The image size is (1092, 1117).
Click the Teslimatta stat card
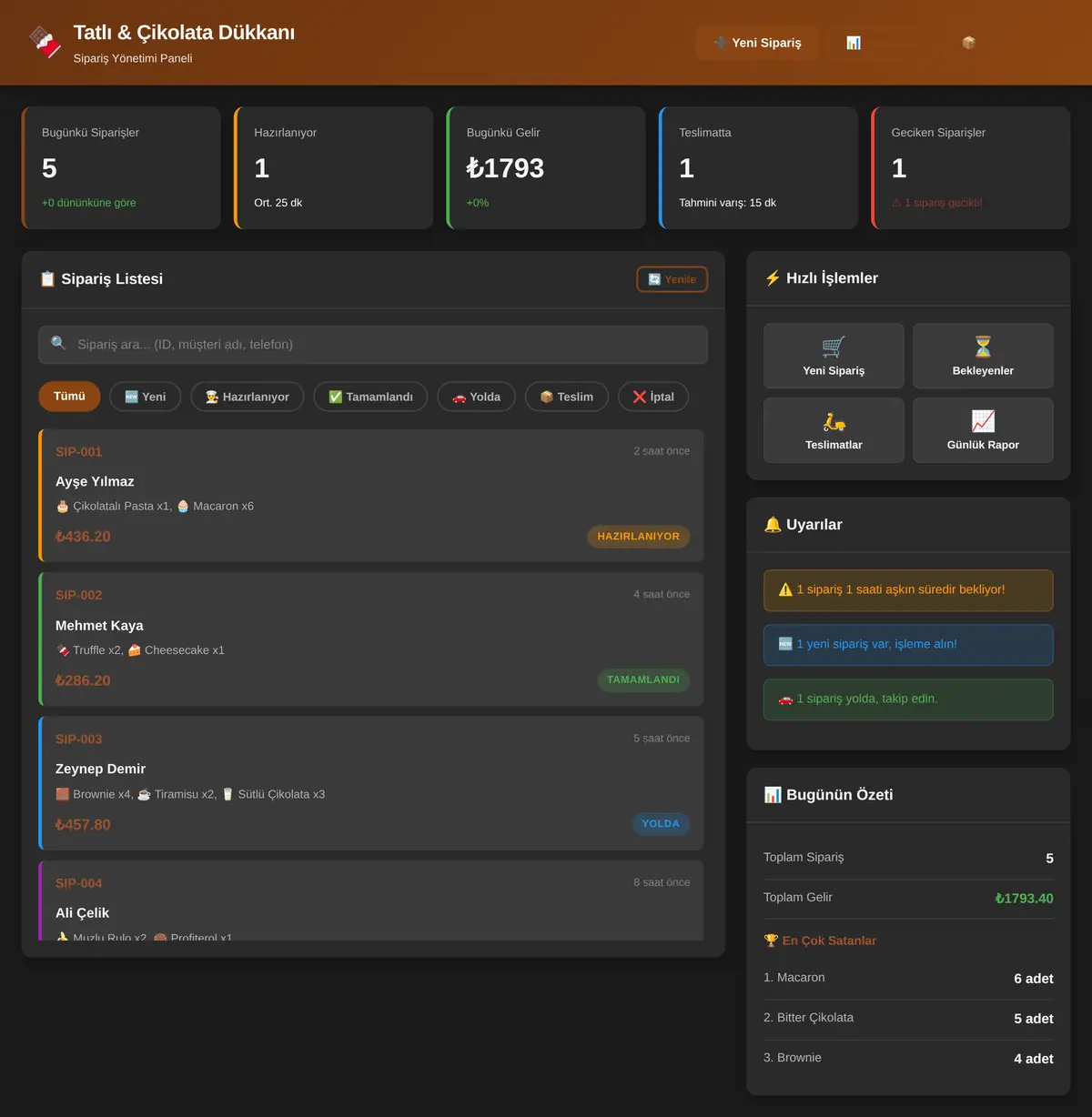click(x=758, y=168)
